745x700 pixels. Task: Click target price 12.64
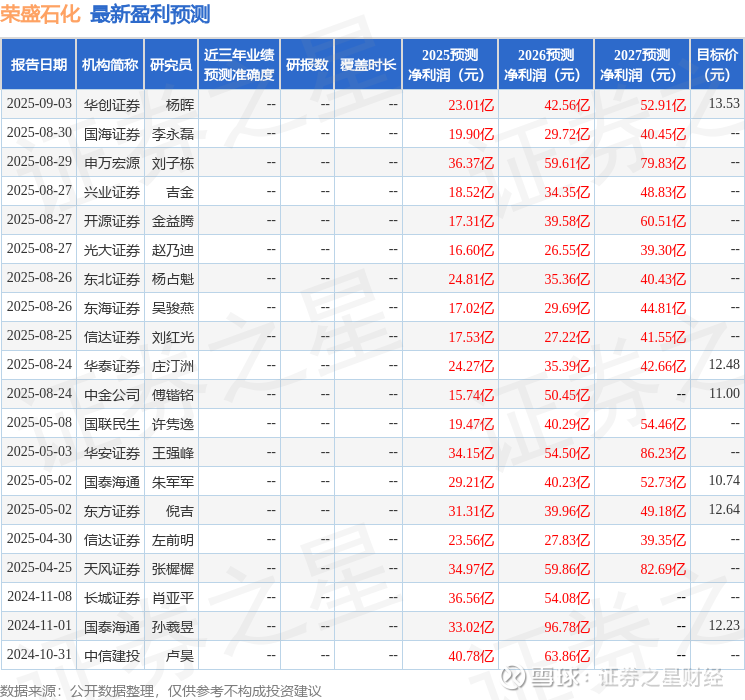(724, 509)
